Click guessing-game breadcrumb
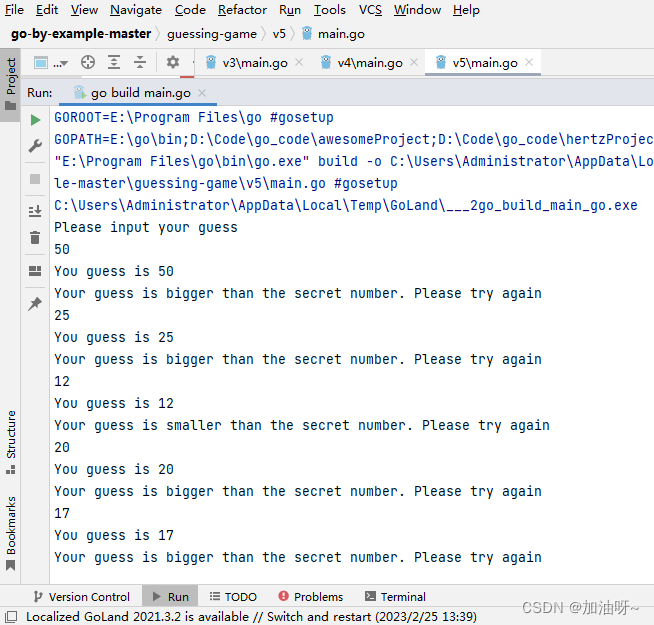 click(212, 34)
